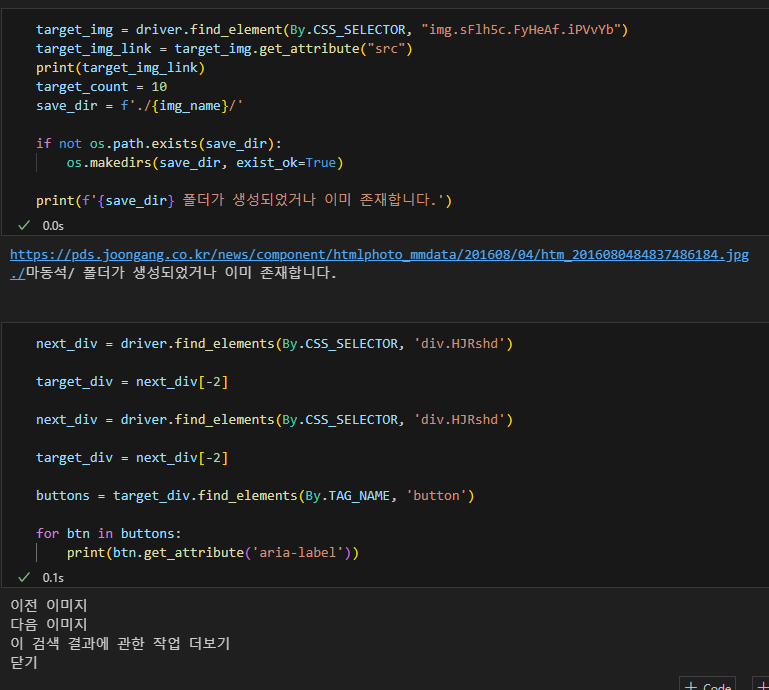
Task: Click the 'save_dir = f'./{img_name}/'' line
Action: 139,106
